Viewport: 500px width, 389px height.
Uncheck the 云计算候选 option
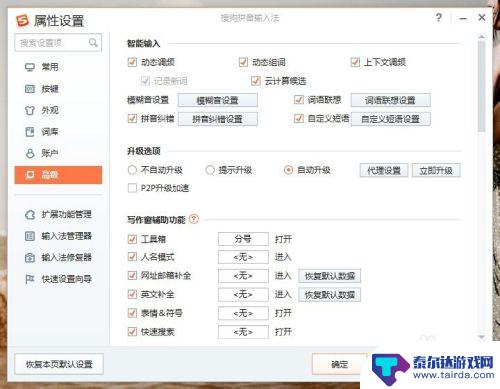256,81
